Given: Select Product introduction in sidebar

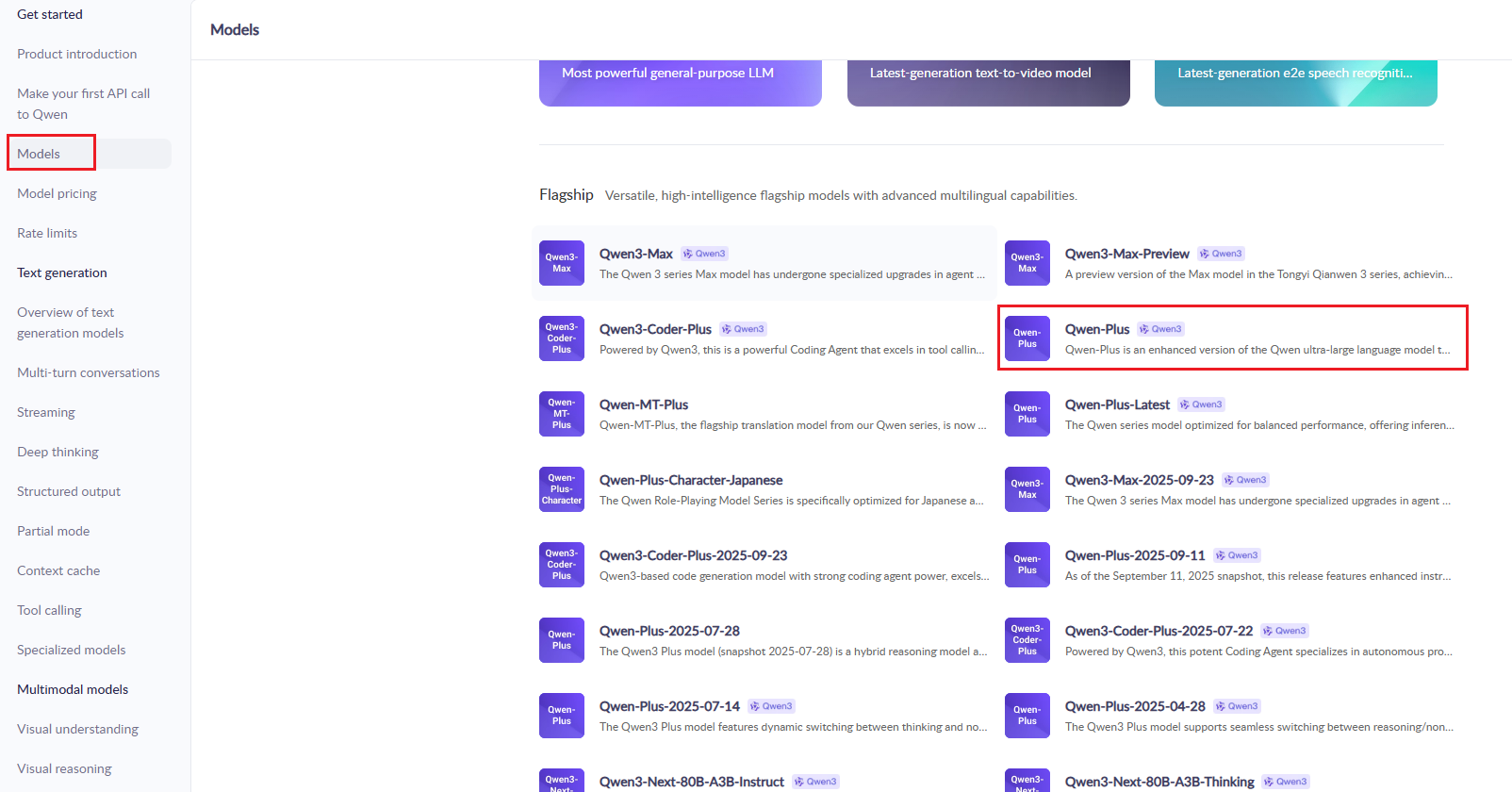Looking at the screenshot, I should (x=77, y=54).
